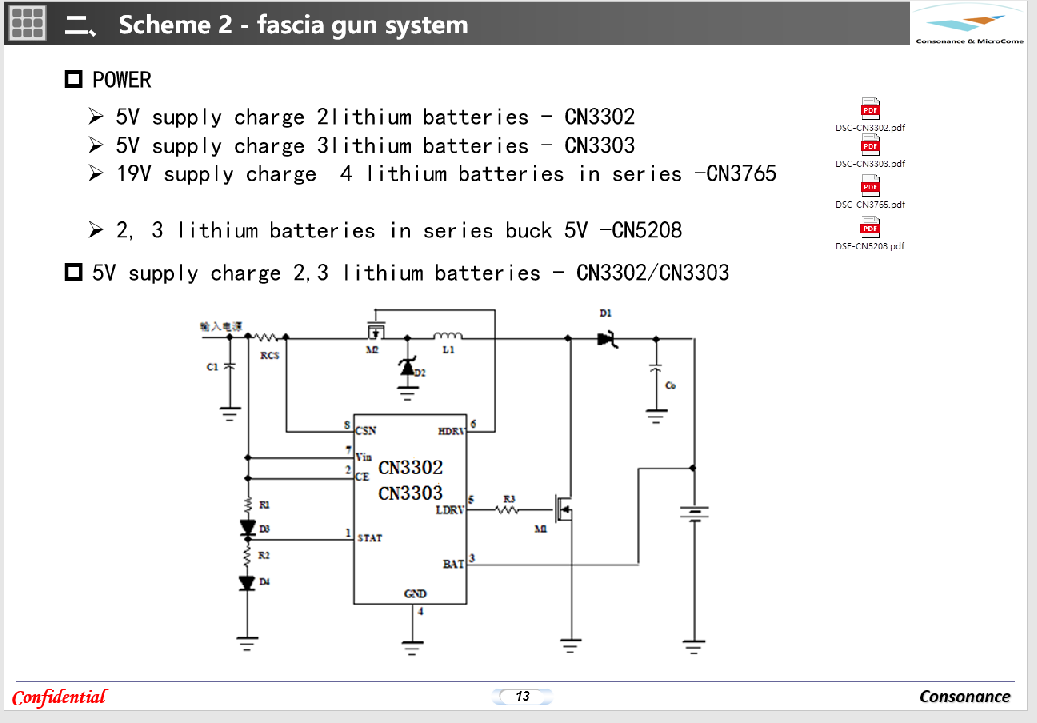
Task: Click the RCS resistor label
Action: point(269,356)
